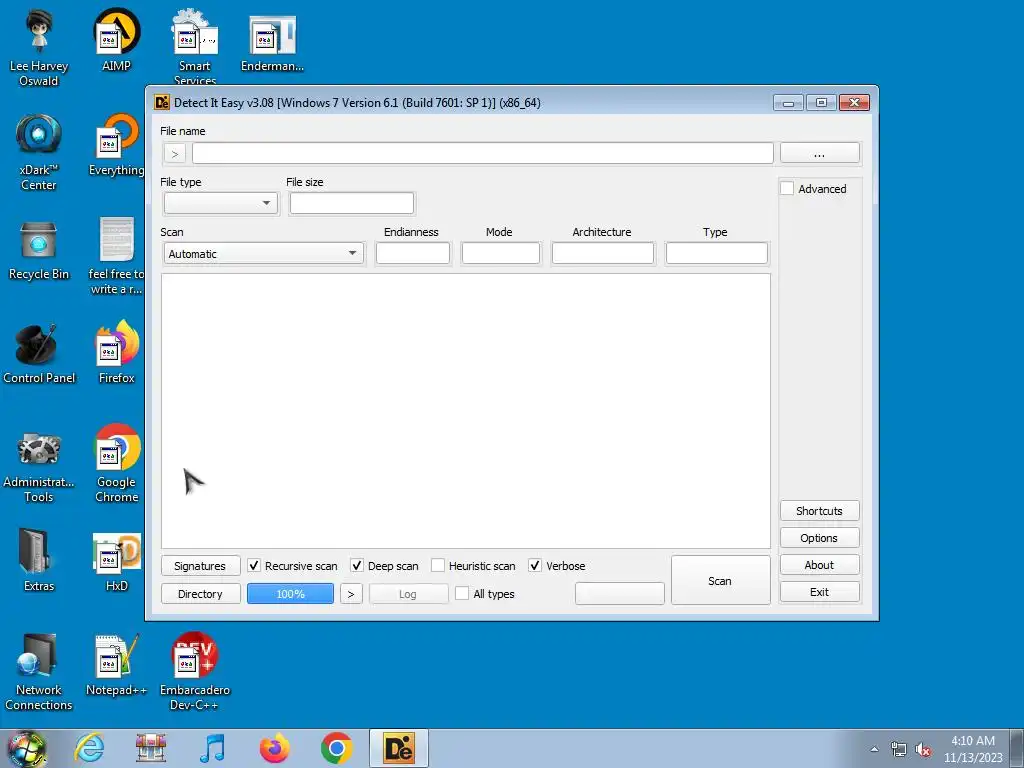
Task: Click the Exit button
Action: [820, 592]
